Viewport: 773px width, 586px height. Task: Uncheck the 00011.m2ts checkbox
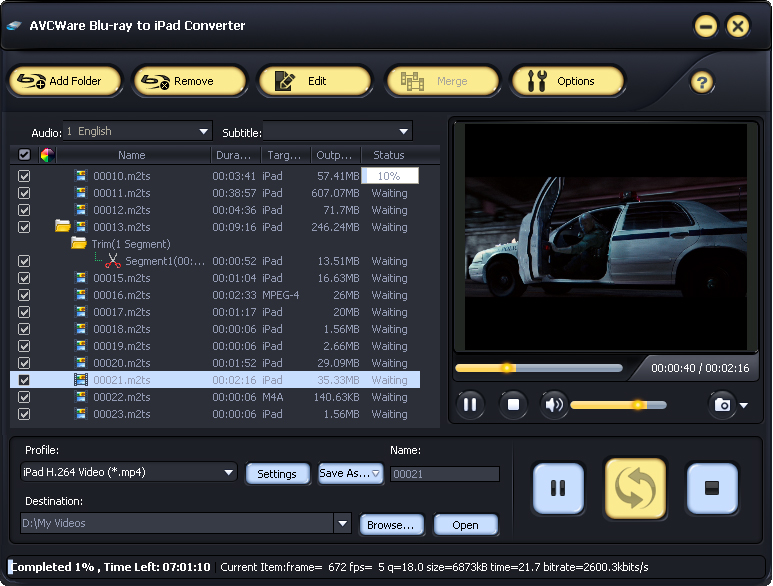[24, 193]
